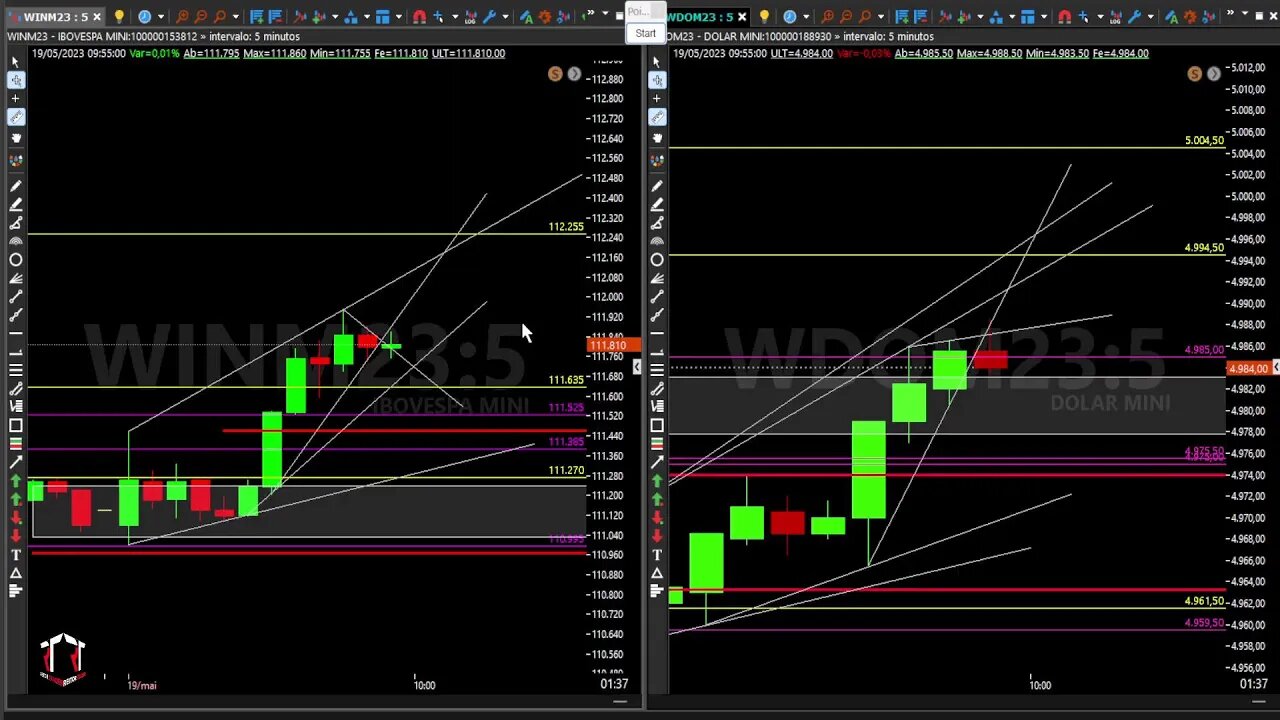
Task: Open the layout template dropdown in WINM23 toolbar
Action: tap(399, 17)
